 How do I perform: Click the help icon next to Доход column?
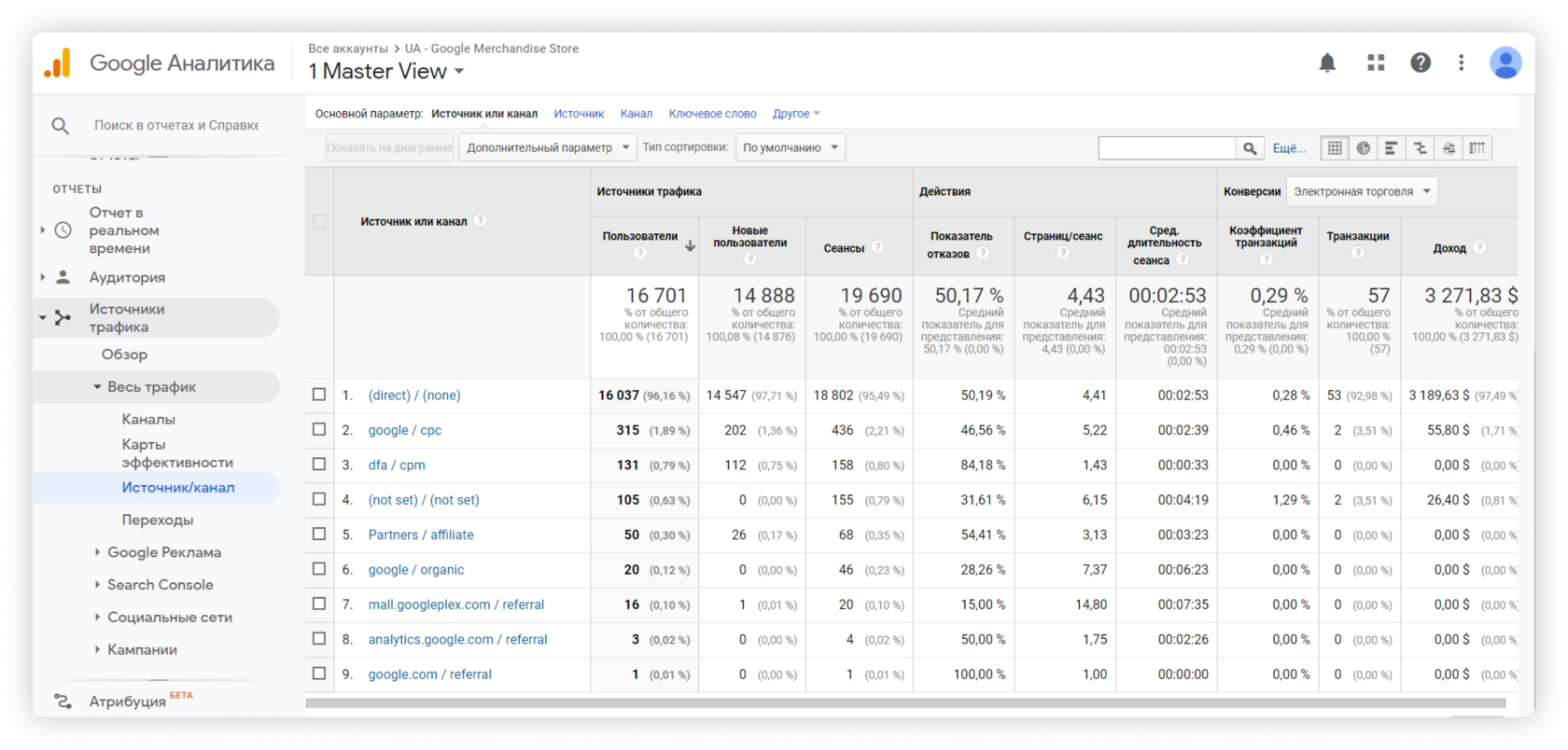coord(1480,248)
